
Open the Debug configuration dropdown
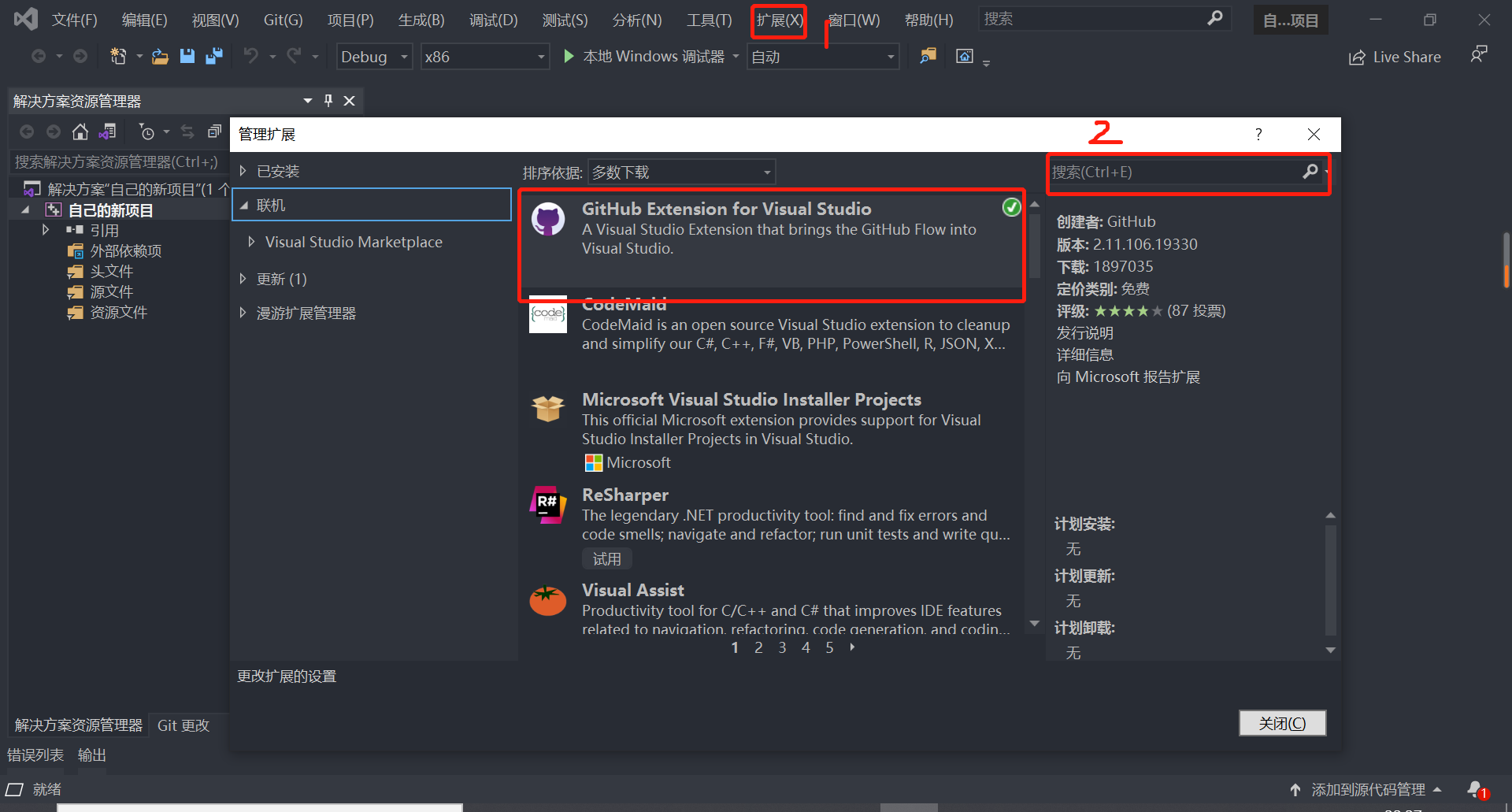click(374, 57)
